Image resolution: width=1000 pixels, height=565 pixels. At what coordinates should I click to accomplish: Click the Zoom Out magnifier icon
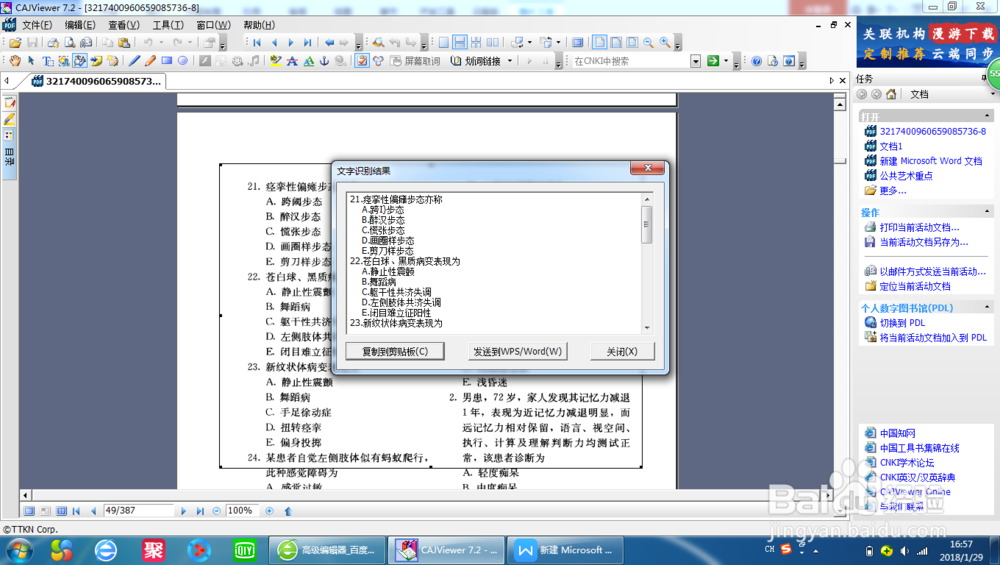click(649, 43)
